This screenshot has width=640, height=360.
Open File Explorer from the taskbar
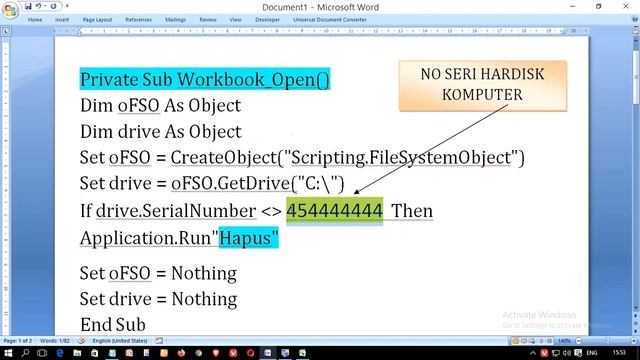tap(77, 353)
